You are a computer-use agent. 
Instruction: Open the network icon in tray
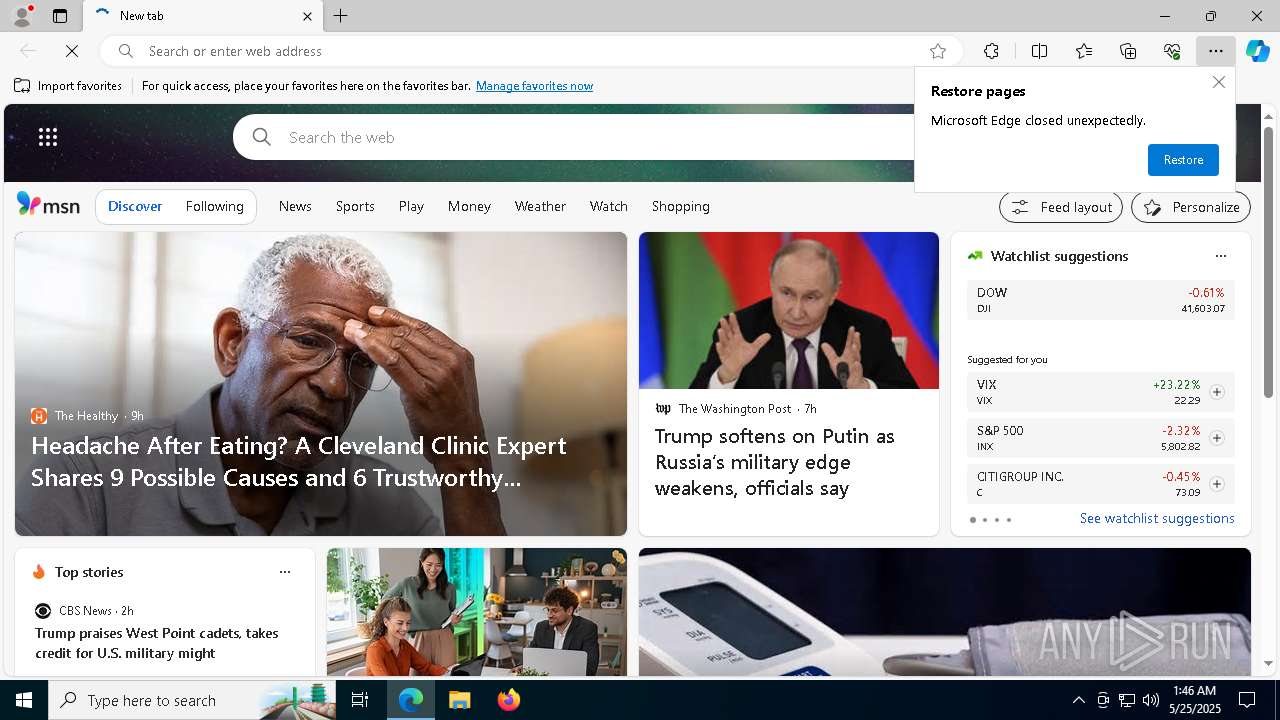[x=1127, y=700]
